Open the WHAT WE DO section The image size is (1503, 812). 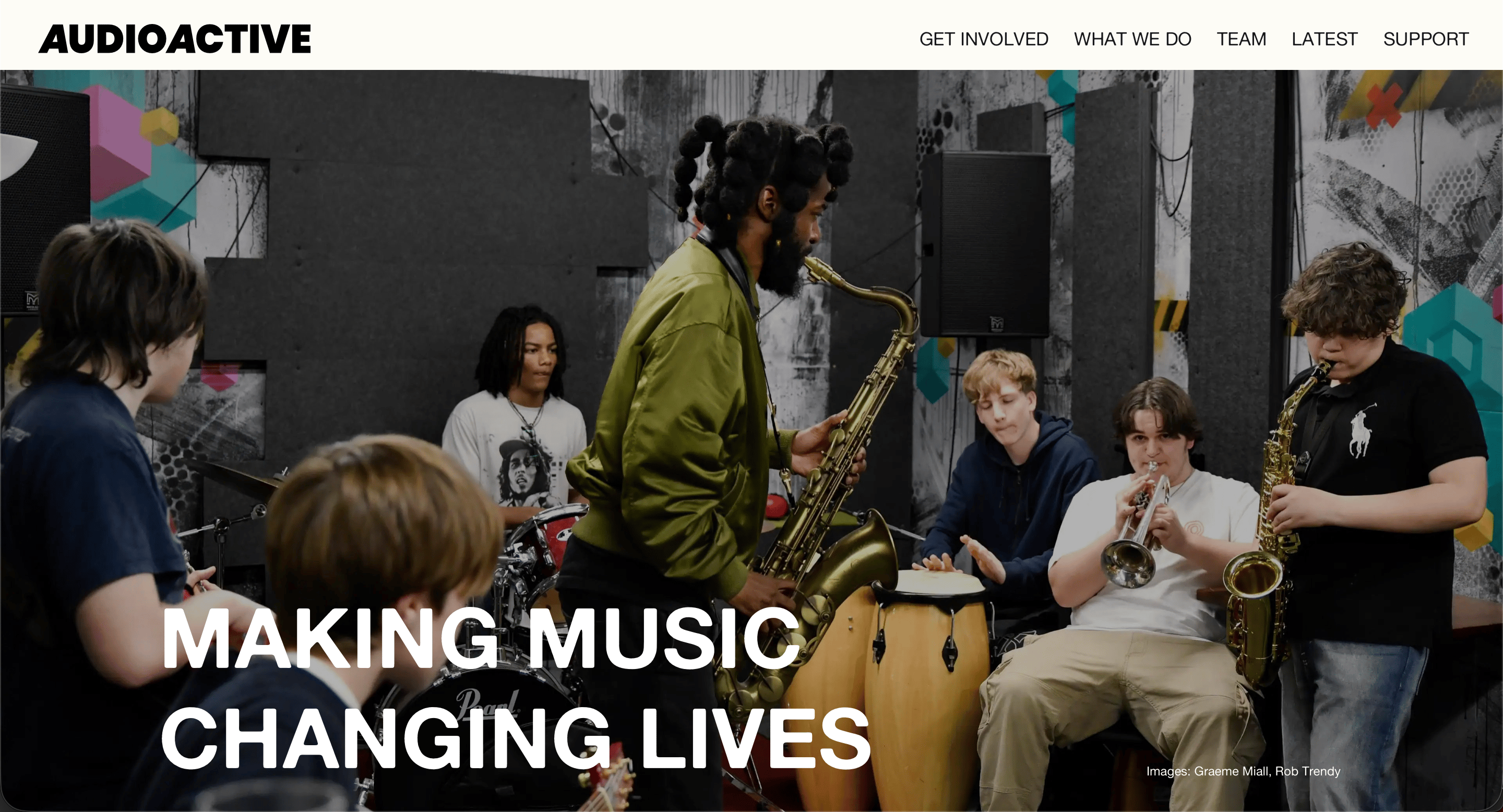1132,39
